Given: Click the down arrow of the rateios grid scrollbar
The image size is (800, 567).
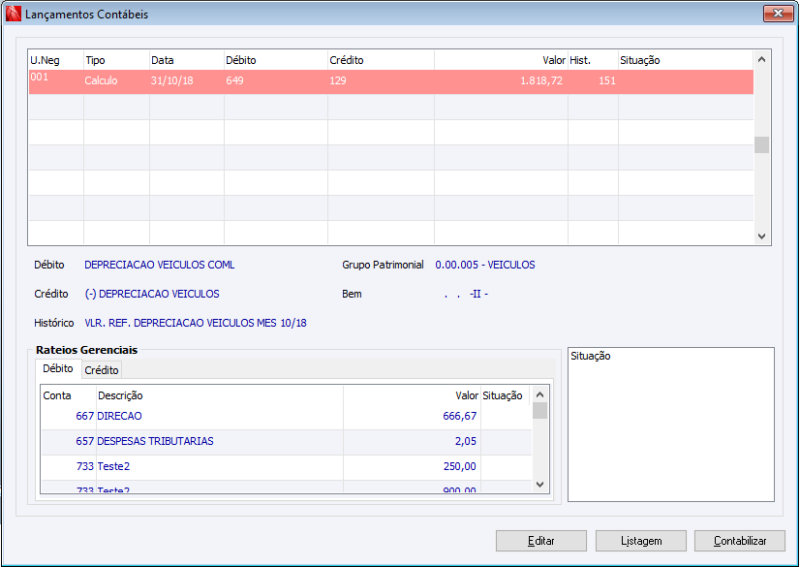Looking at the screenshot, I should pyautogui.click(x=540, y=484).
